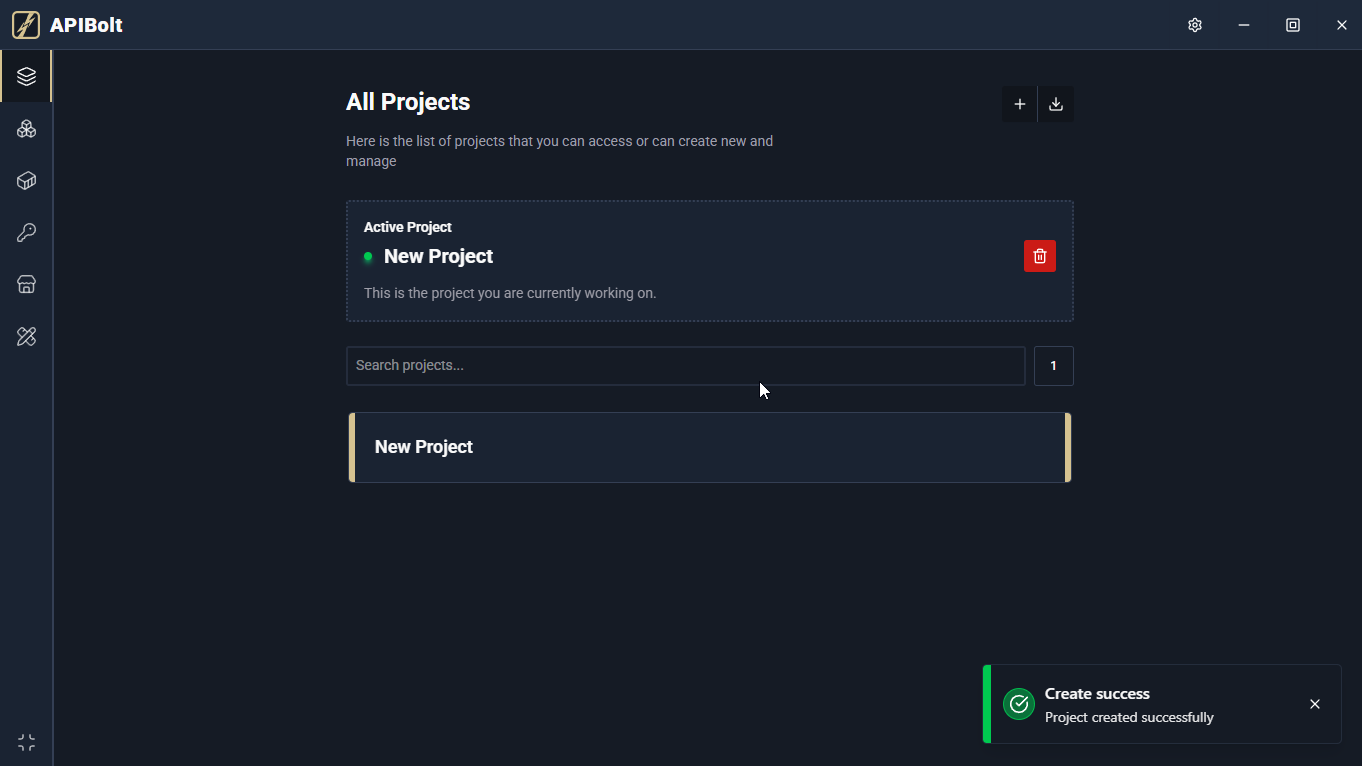The width and height of the screenshot is (1362, 766).
Task: Close the APIBolt window
Action: pyautogui.click(x=1342, y=25)
